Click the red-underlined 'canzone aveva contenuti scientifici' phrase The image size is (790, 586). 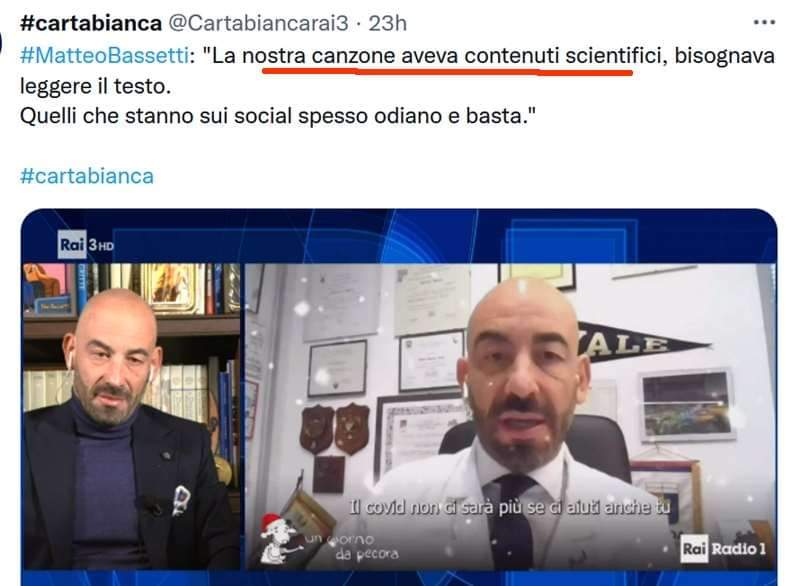click(x=486, y=55)
